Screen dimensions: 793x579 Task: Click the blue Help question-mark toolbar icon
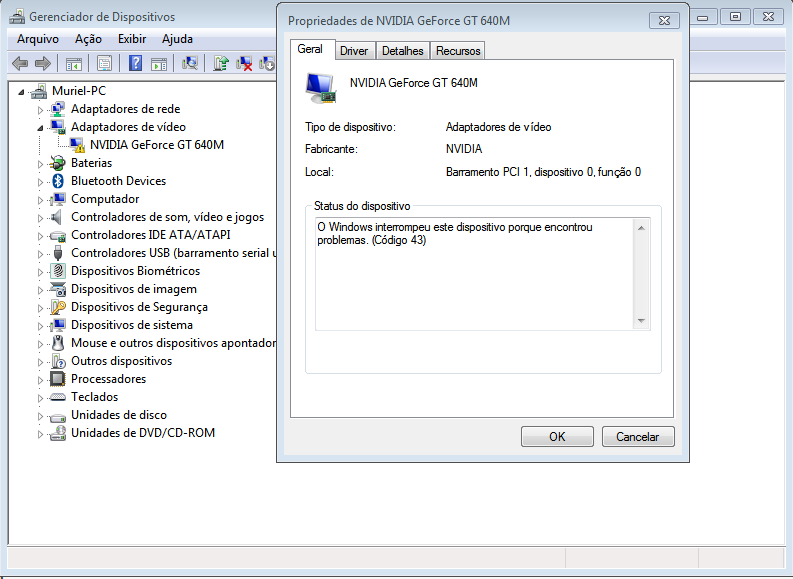click(x=135, y=63)
